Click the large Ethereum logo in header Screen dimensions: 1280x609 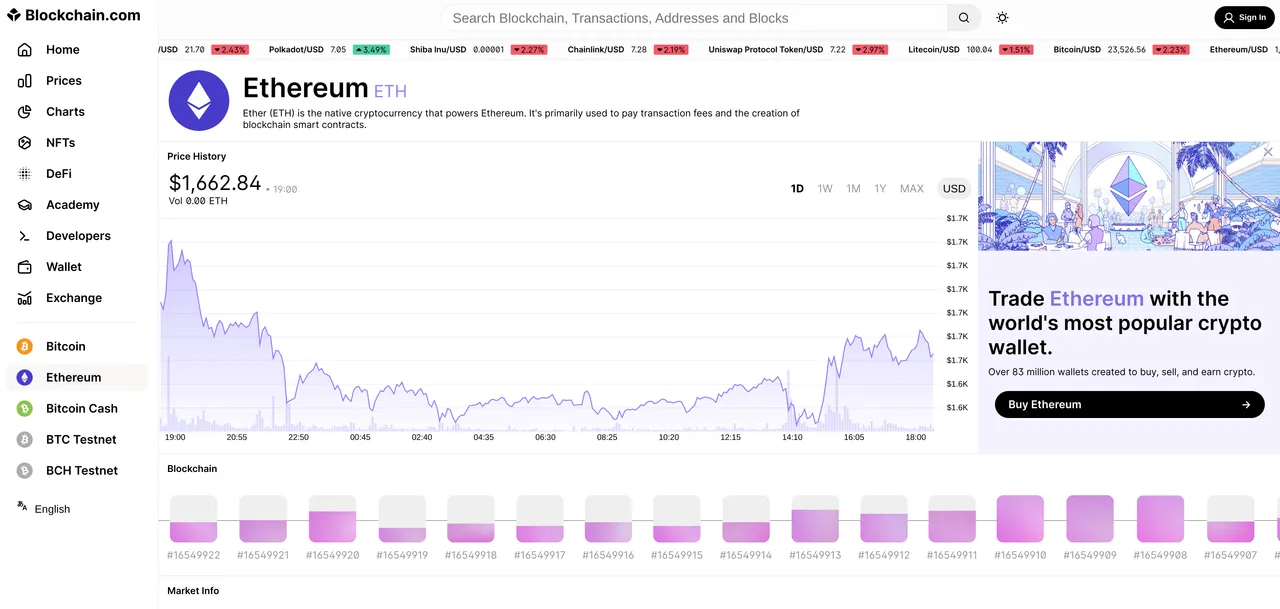(199, 100)
